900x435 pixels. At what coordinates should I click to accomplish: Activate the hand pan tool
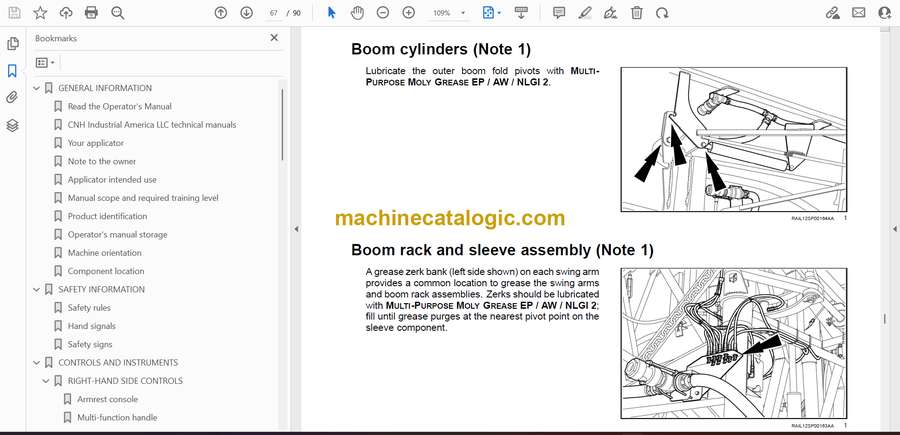click(x=358, y=13)
